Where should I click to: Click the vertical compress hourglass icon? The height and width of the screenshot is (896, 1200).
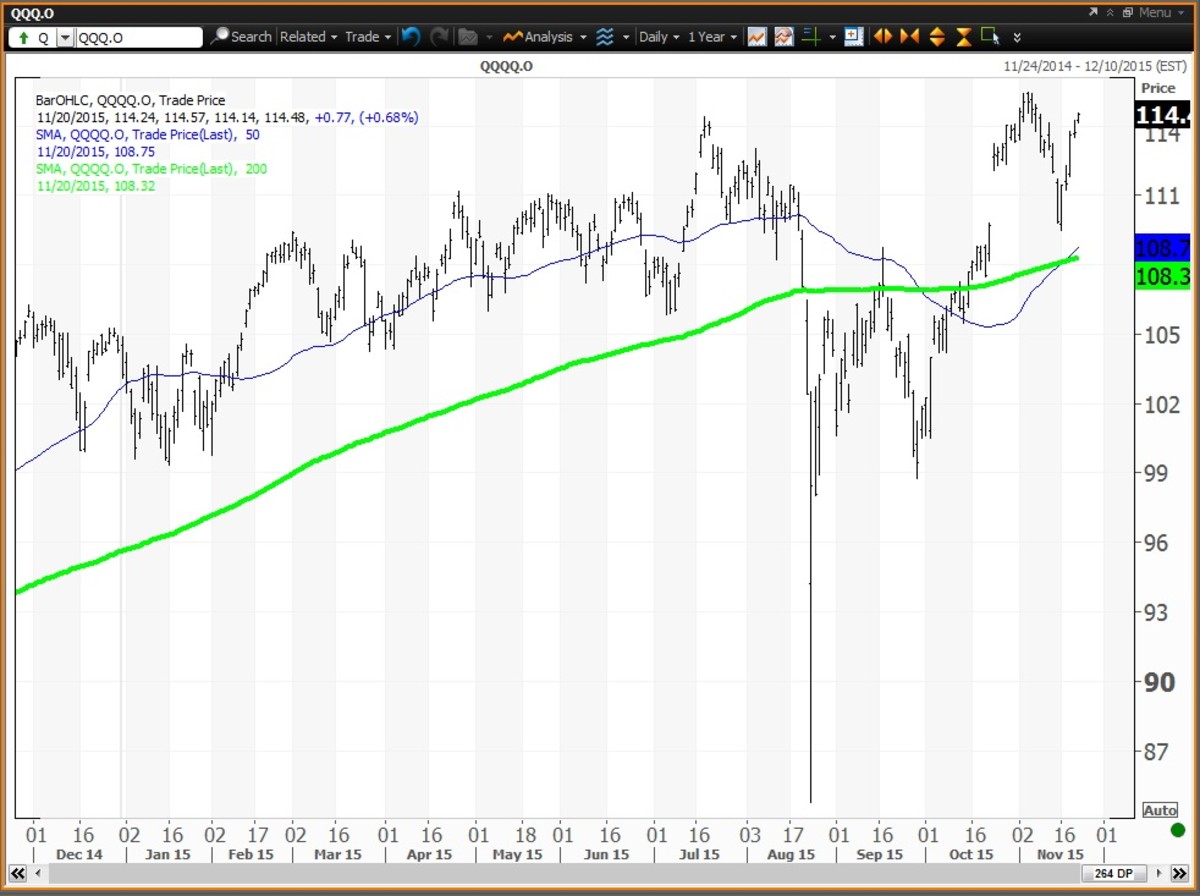point(963,37)
